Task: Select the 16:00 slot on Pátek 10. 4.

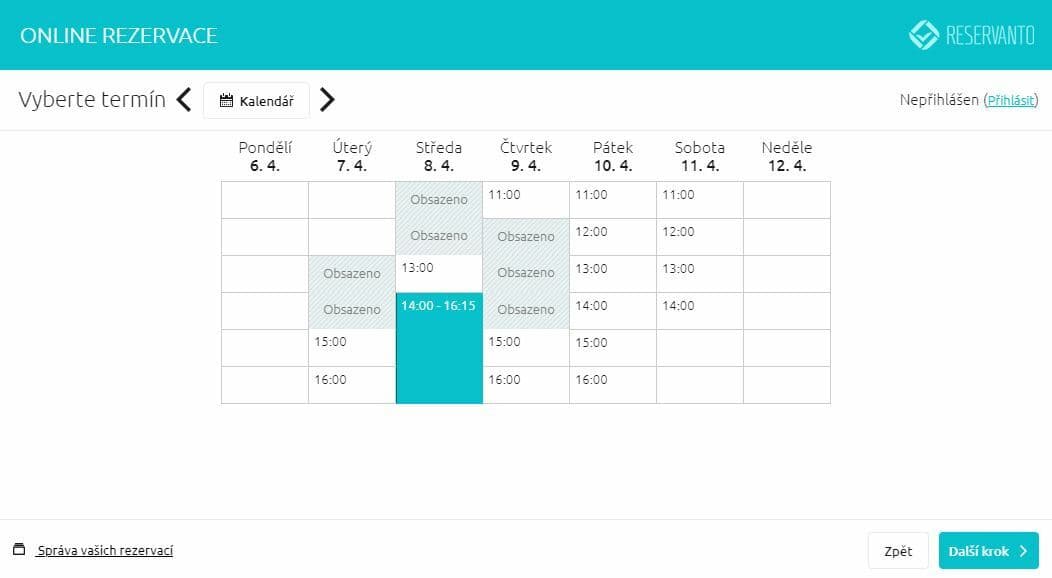Action: pos(613,383)
